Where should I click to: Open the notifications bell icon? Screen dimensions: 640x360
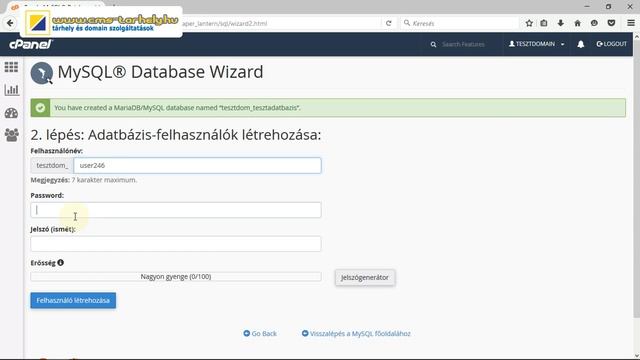tap(580, 44)
